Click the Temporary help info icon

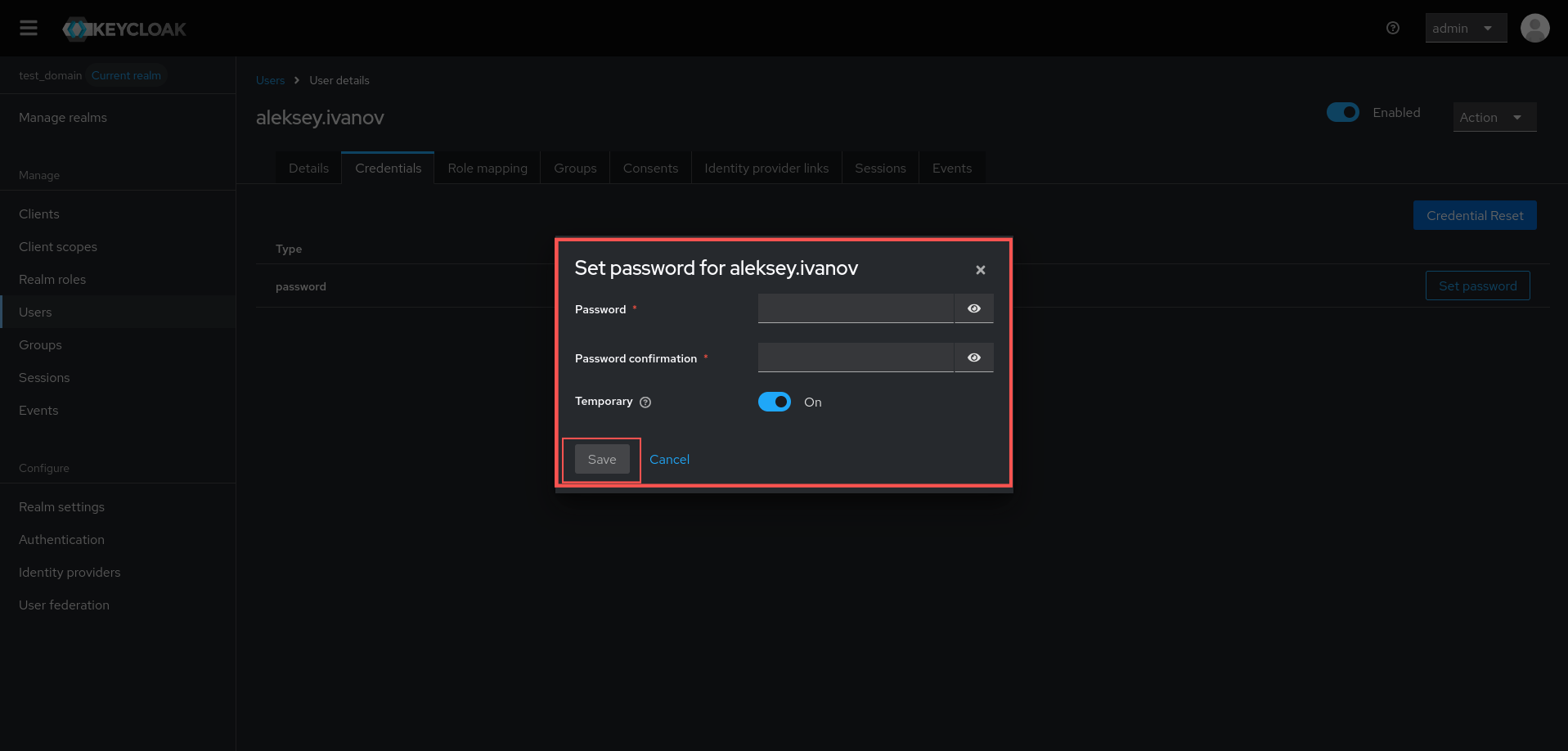645,402
